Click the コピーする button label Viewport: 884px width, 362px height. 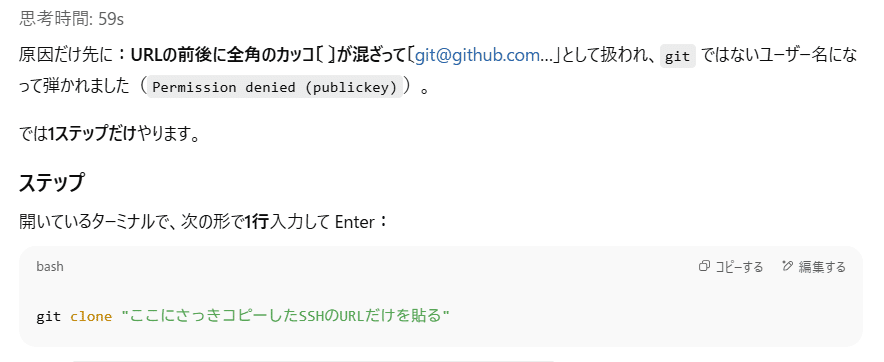click(739, 266)
